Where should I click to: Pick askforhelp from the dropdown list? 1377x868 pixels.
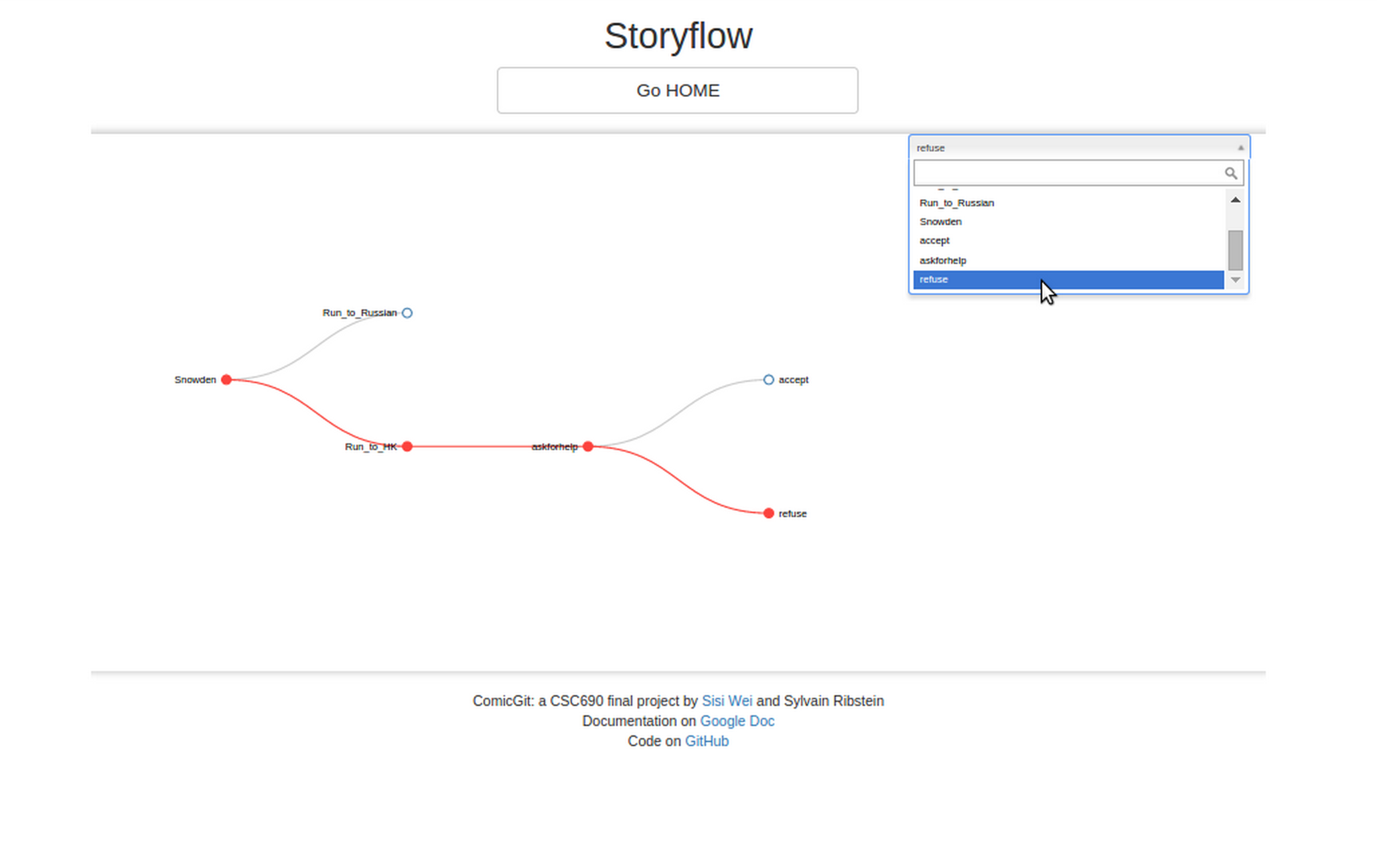[942, 261]
